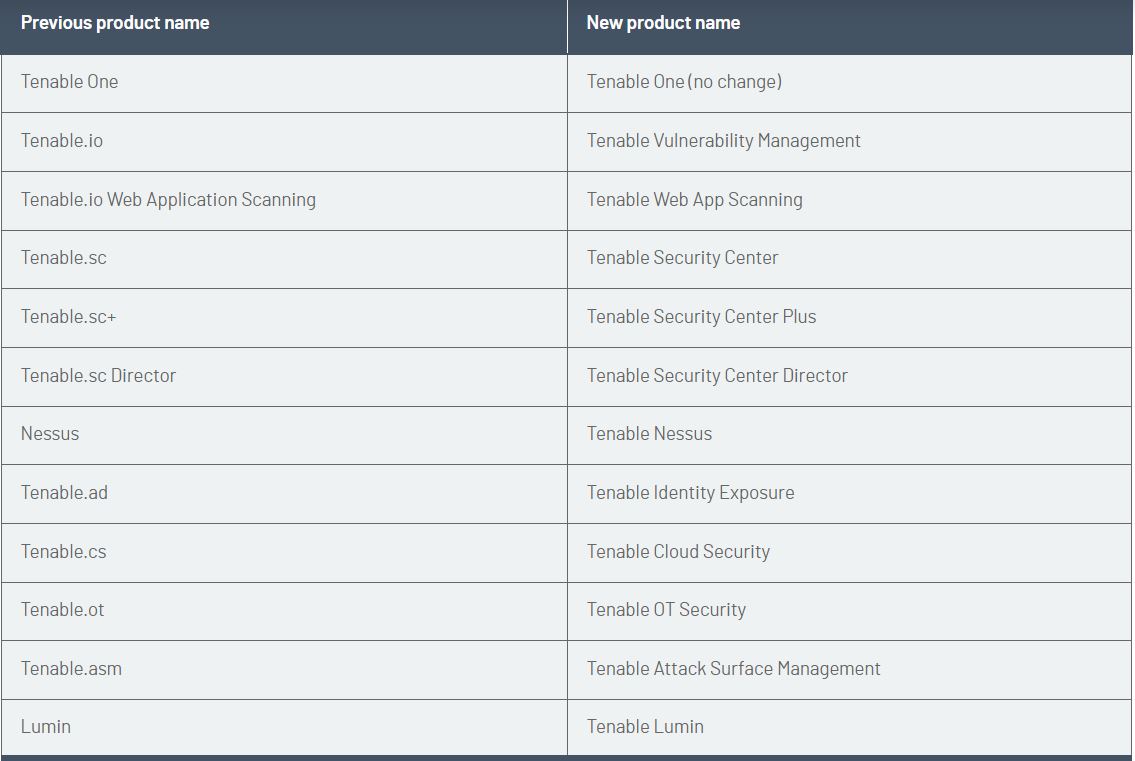Image resolution: width=1135 pixels, height=761 pixels.
Task: Select 'Tenable.io Web Application Scanning' cell
Action: point(284,201)
